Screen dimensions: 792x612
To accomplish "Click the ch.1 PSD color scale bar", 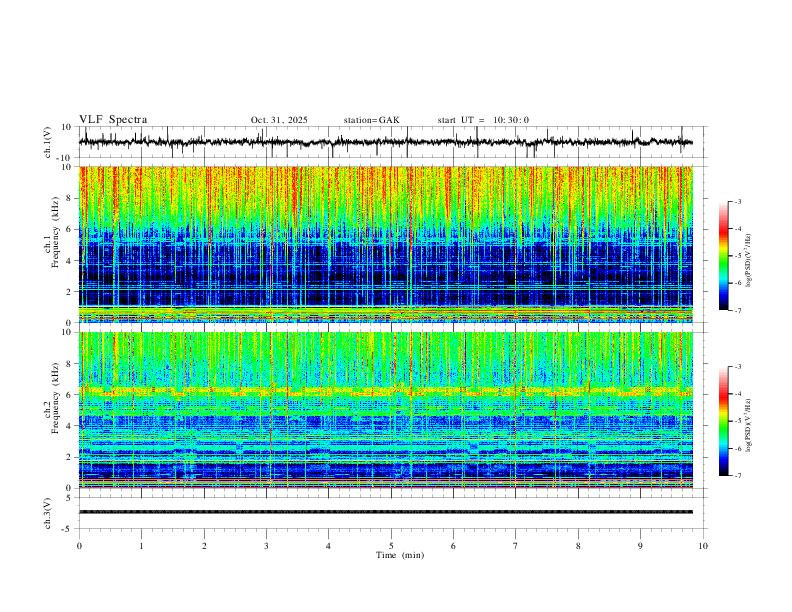I will click(724, 256).
